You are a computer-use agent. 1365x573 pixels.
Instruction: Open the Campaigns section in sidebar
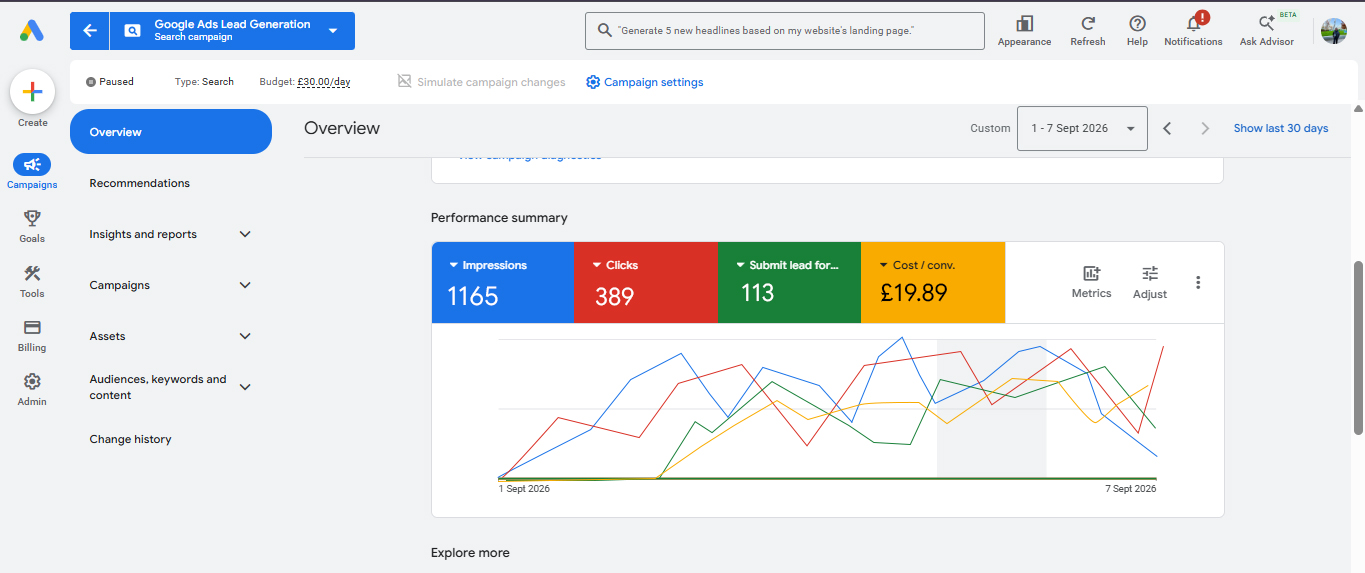(x=32, y=171)
